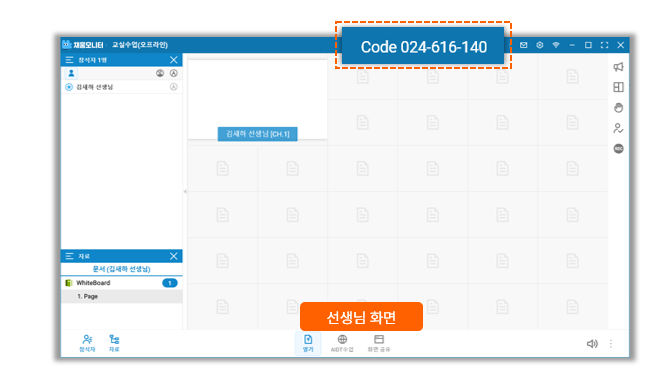
Task: Toggle camera icon in attendee toolbar header
Action: (160, 73)
